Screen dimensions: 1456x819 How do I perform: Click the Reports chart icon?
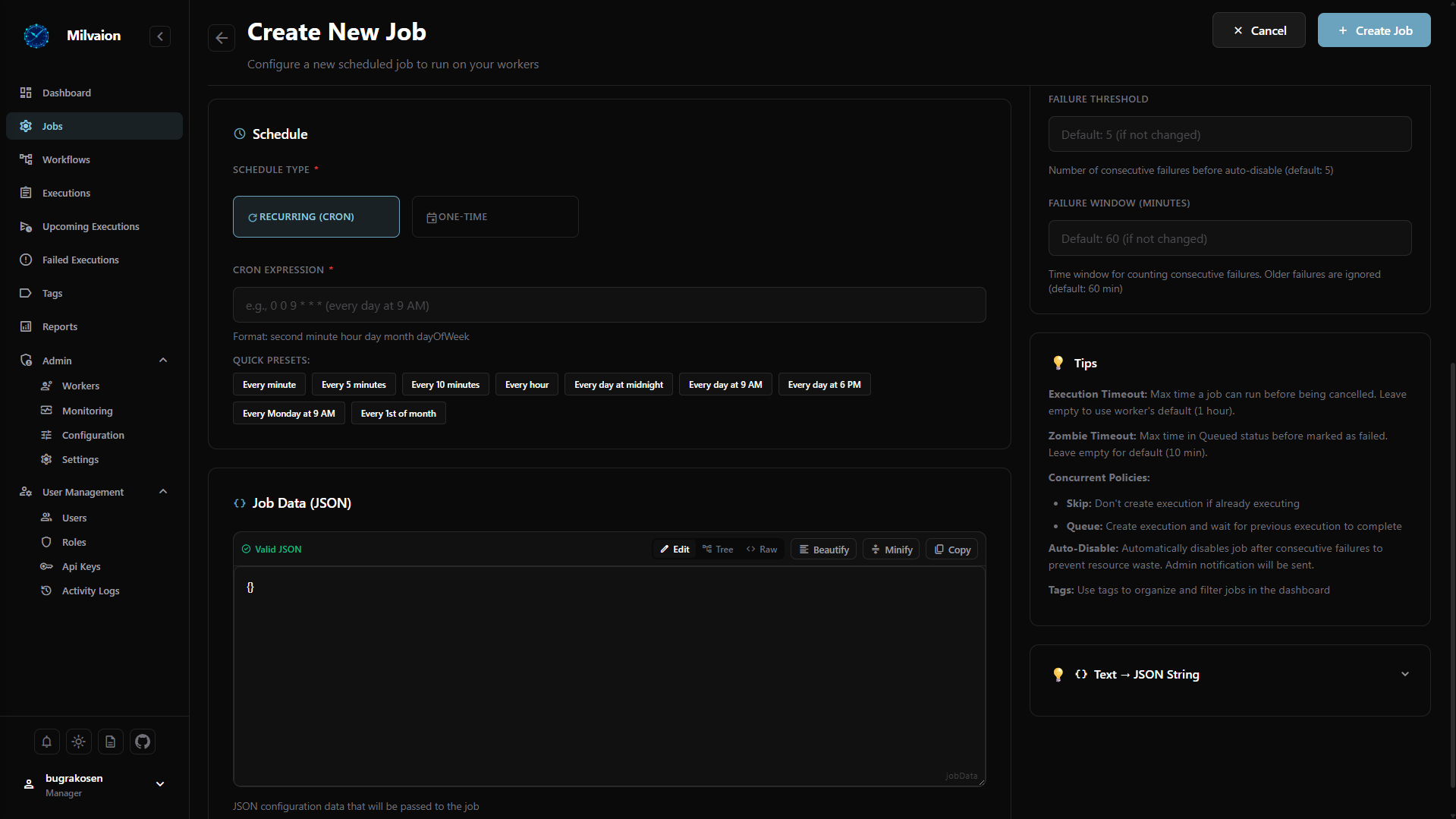click(x=26, y=326)
